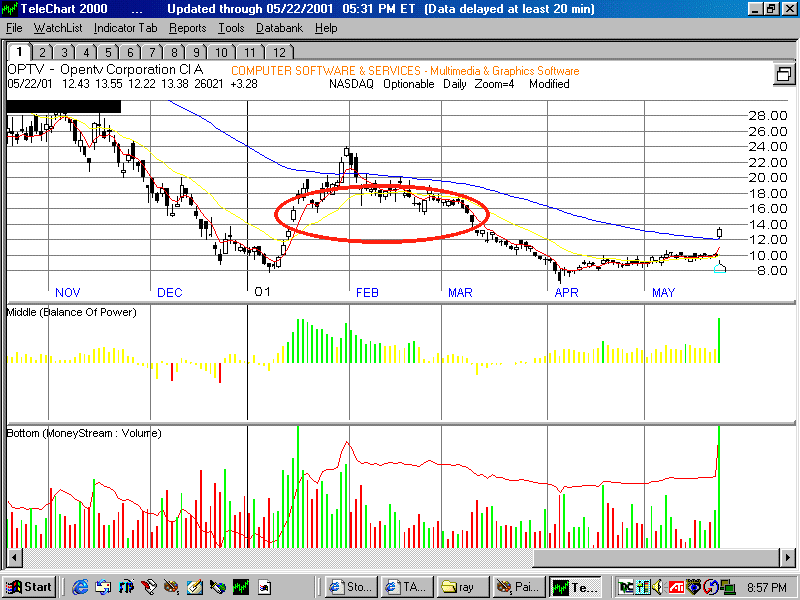Switch to chart tab 12

(x=279, y=52)
